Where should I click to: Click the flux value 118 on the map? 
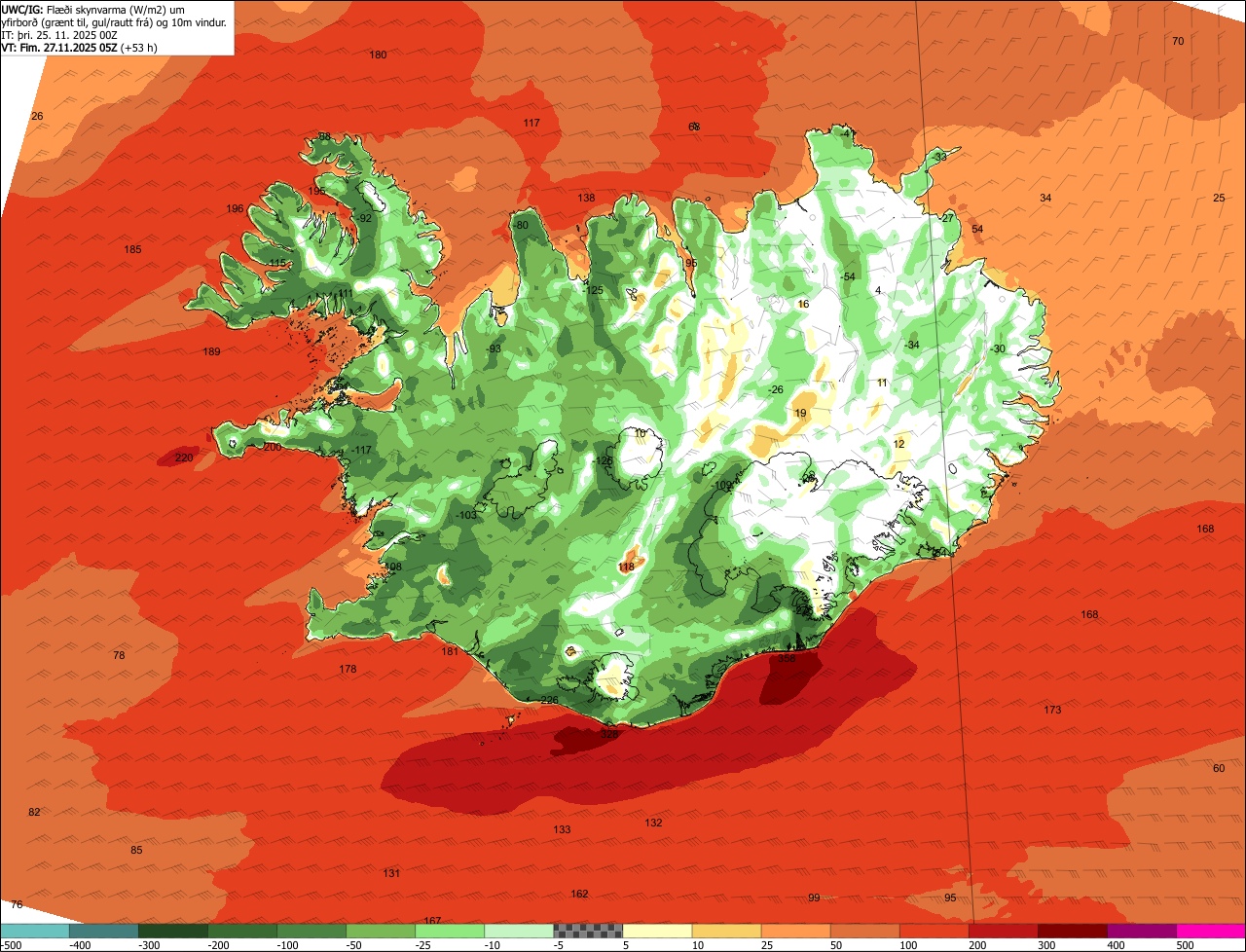coord(626,567)
